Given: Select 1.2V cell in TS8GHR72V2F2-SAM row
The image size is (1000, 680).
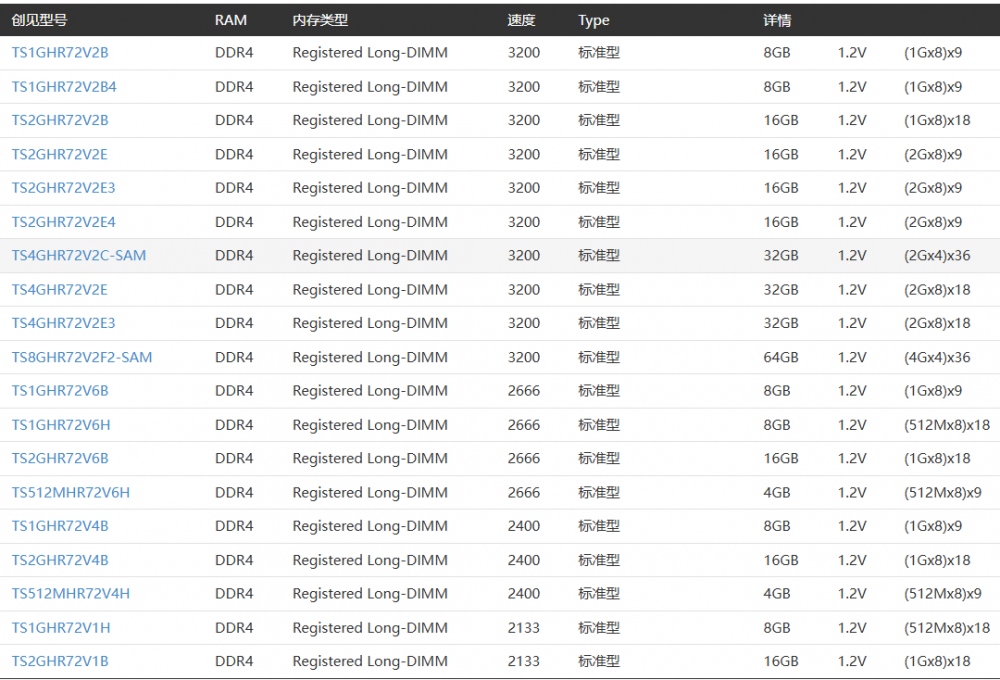Looking at the screenshot, I should pos(852,357).
